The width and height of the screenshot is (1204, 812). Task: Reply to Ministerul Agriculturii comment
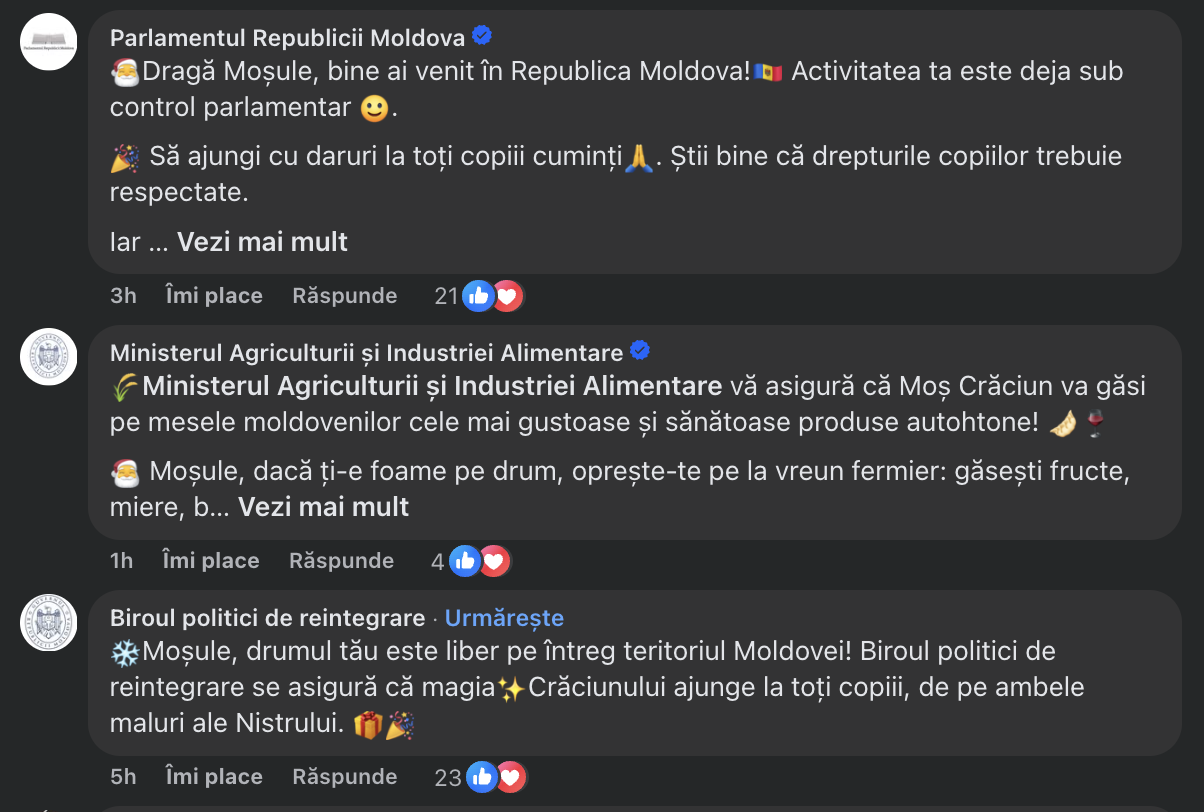tap(341, 561)
